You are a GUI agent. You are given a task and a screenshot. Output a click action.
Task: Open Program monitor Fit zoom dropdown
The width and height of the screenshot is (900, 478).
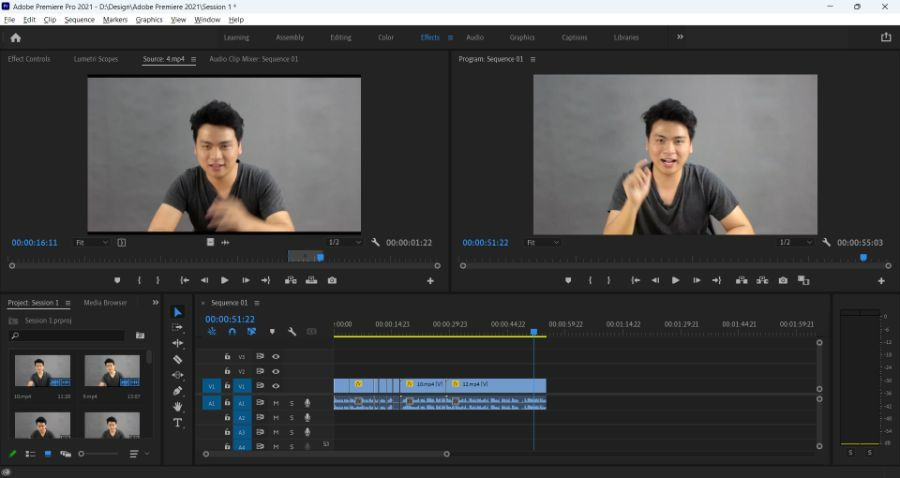(542, 243)
